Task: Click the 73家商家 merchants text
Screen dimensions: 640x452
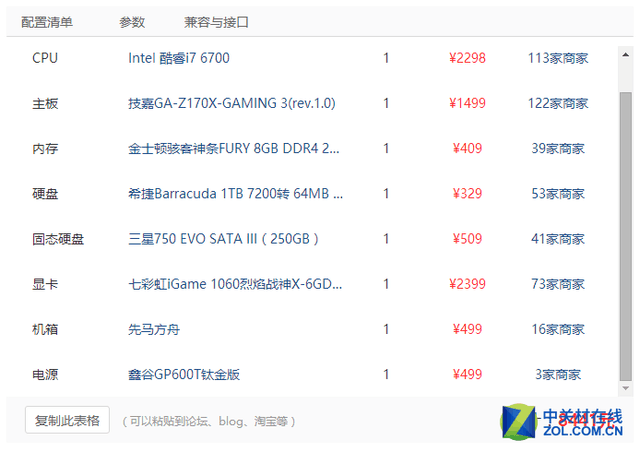Action: click(558, 284)
